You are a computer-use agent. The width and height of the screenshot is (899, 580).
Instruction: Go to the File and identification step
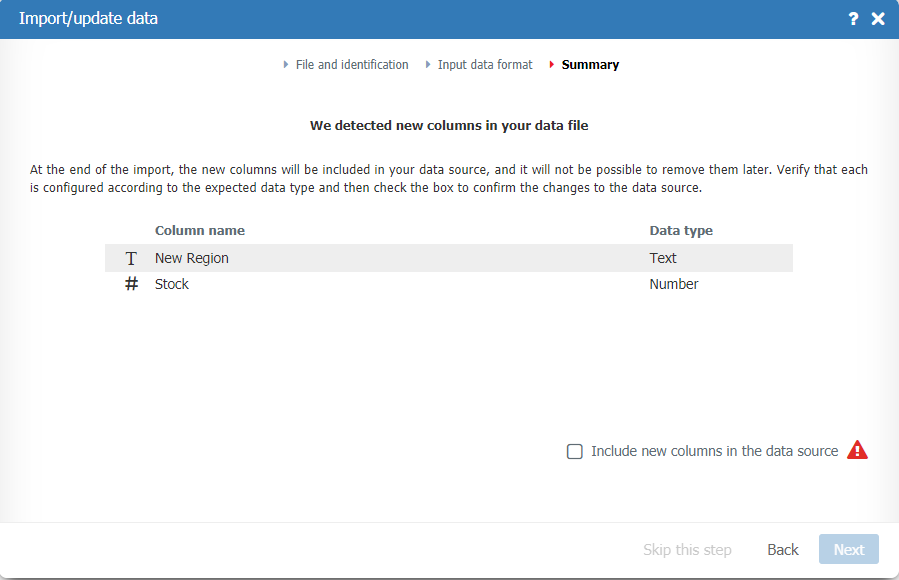point(352,65)
